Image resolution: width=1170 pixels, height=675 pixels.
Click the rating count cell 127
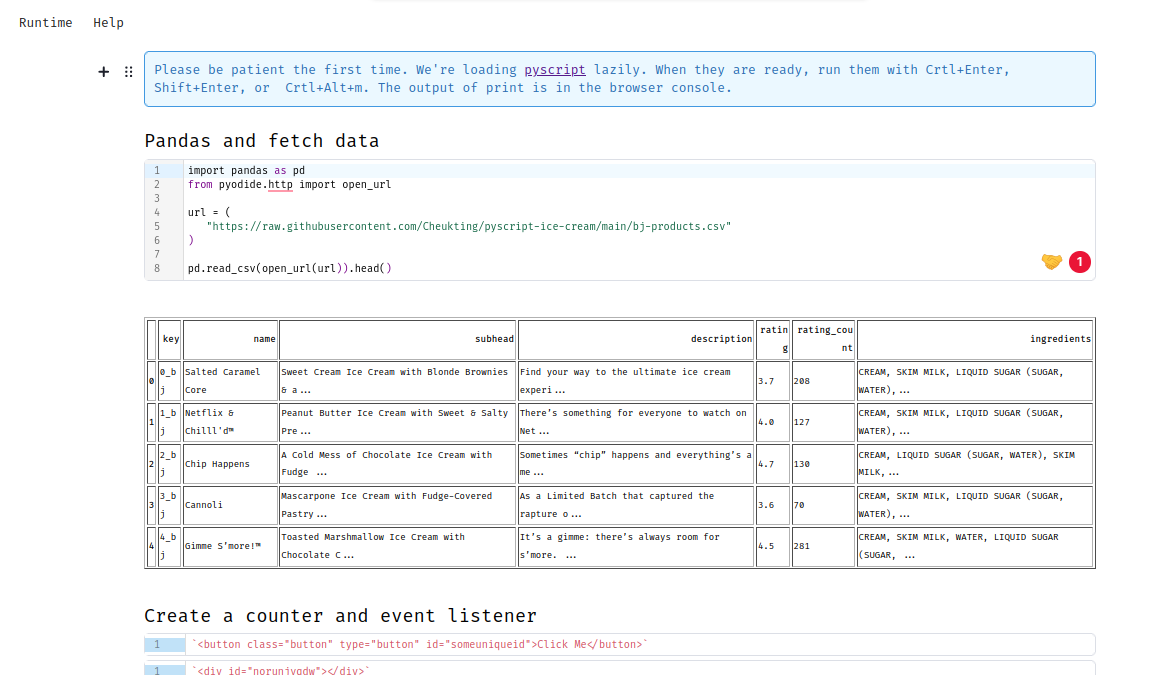(823, 422)
